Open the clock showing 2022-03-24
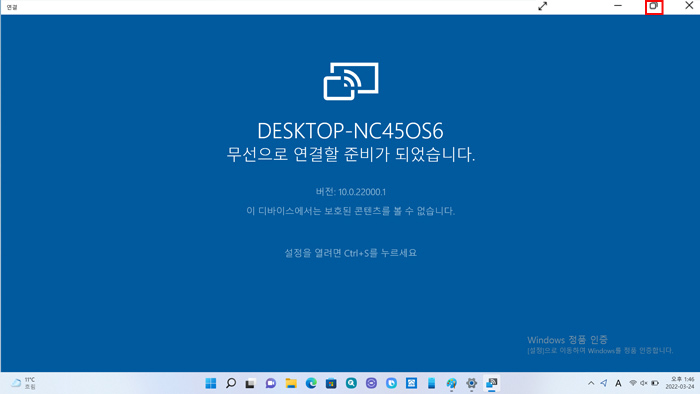The height and width of the screenshot is (394, 700). pyautogui.click(x=680, y=383)
